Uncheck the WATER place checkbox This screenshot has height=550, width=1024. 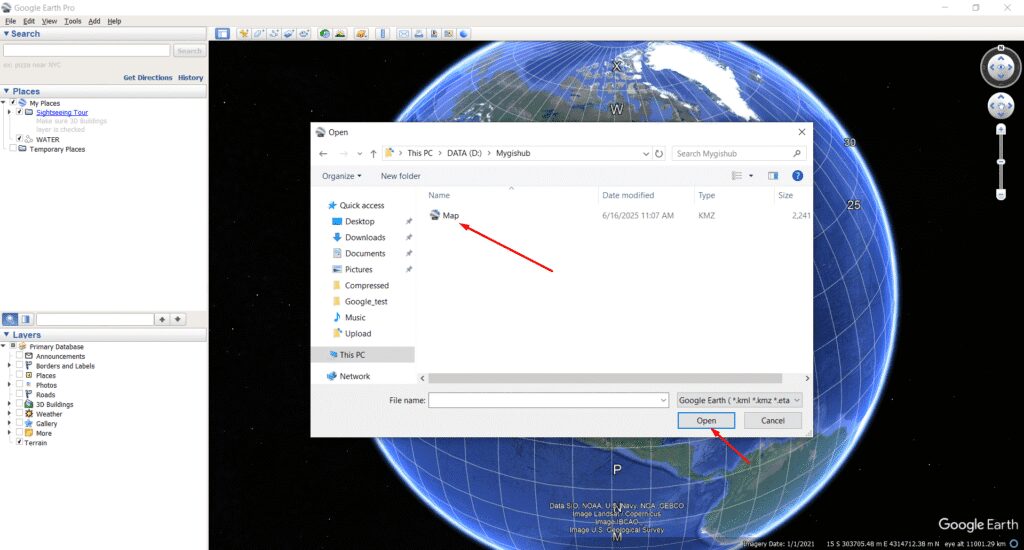[x=20, y=139]
